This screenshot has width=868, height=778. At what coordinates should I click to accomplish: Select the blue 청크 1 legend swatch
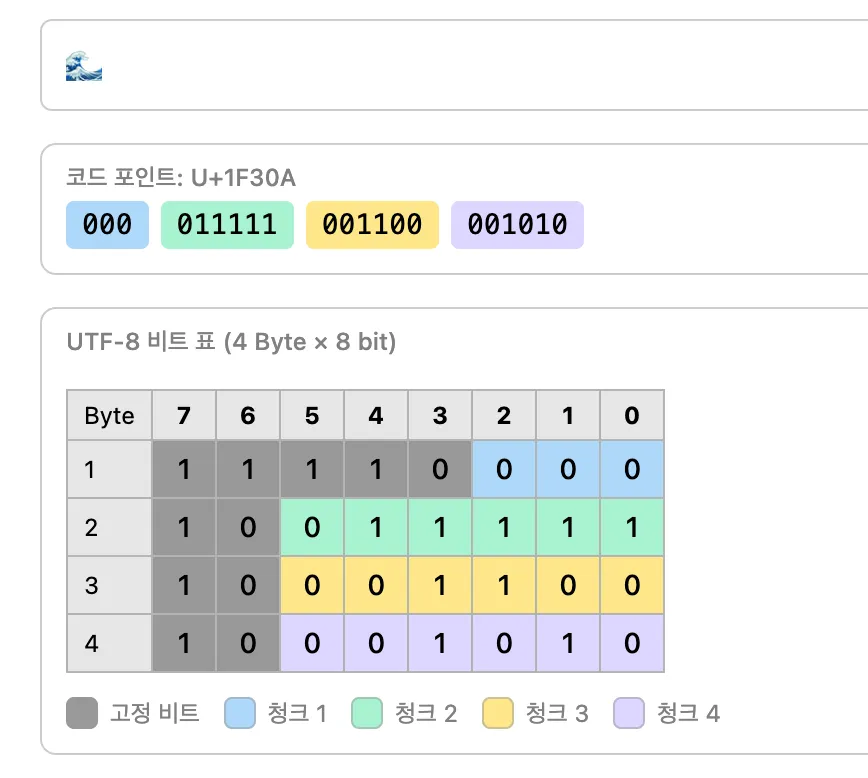pyautogui.click(x=239, y=713)
